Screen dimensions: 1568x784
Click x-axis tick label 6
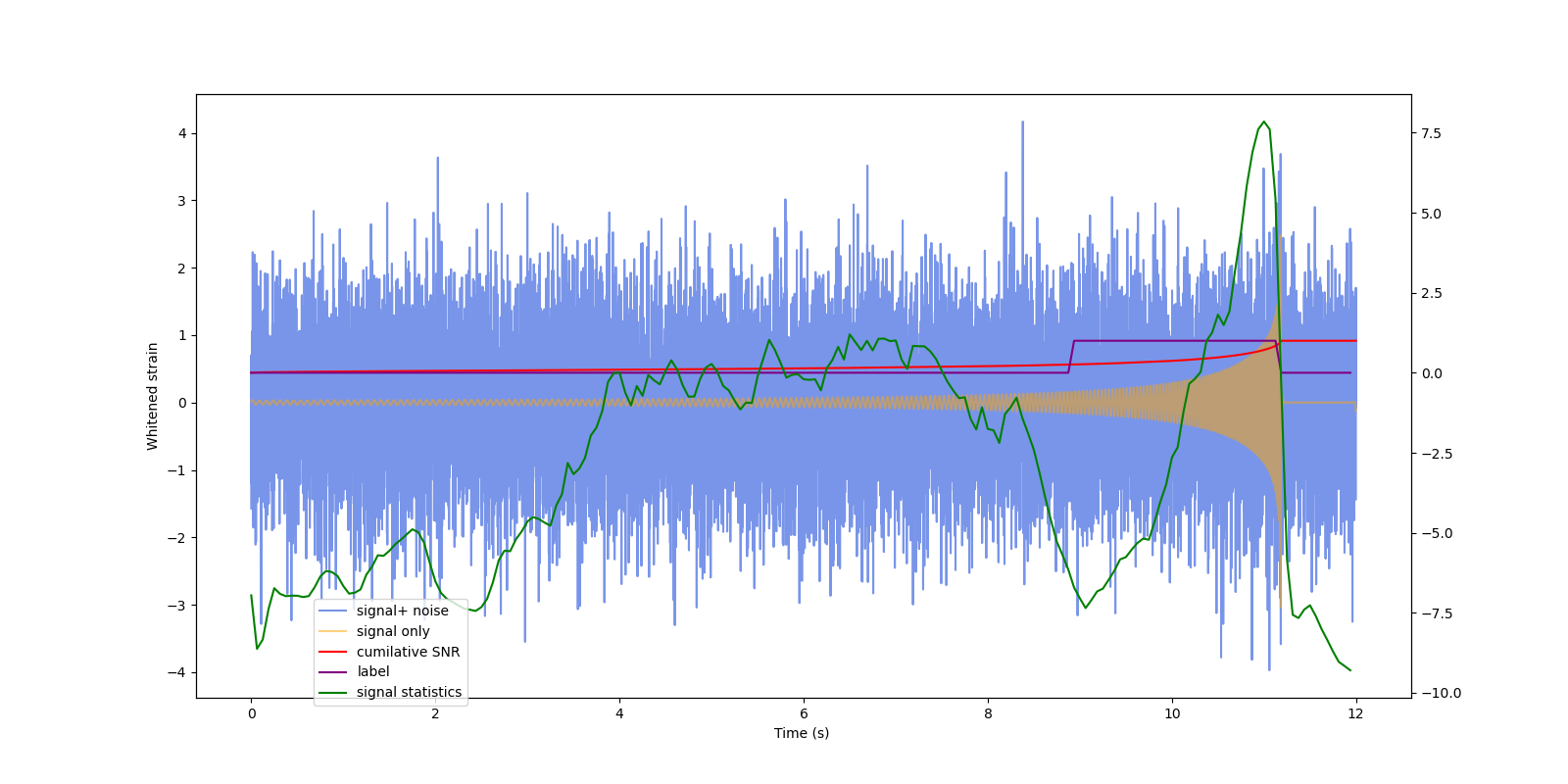coord(804,713)
